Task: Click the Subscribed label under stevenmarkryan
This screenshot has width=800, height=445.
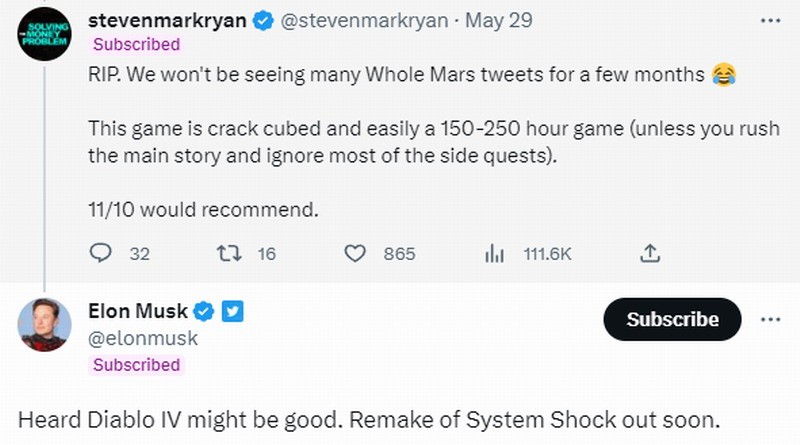Action: point(136,44)
